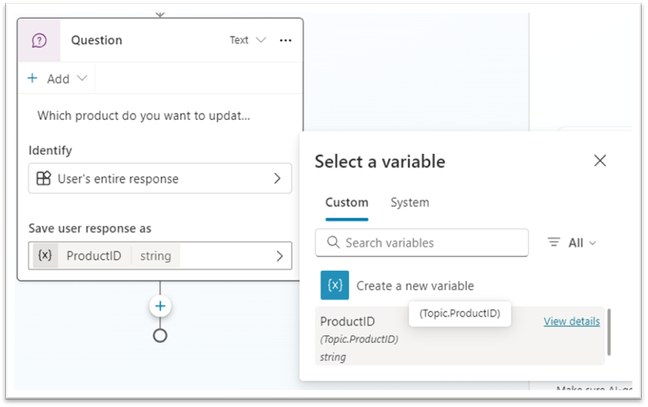Viewport: 648px width, 407px height.
Task: Click the Create a new variable icon
Action: [x=335, y=285]
